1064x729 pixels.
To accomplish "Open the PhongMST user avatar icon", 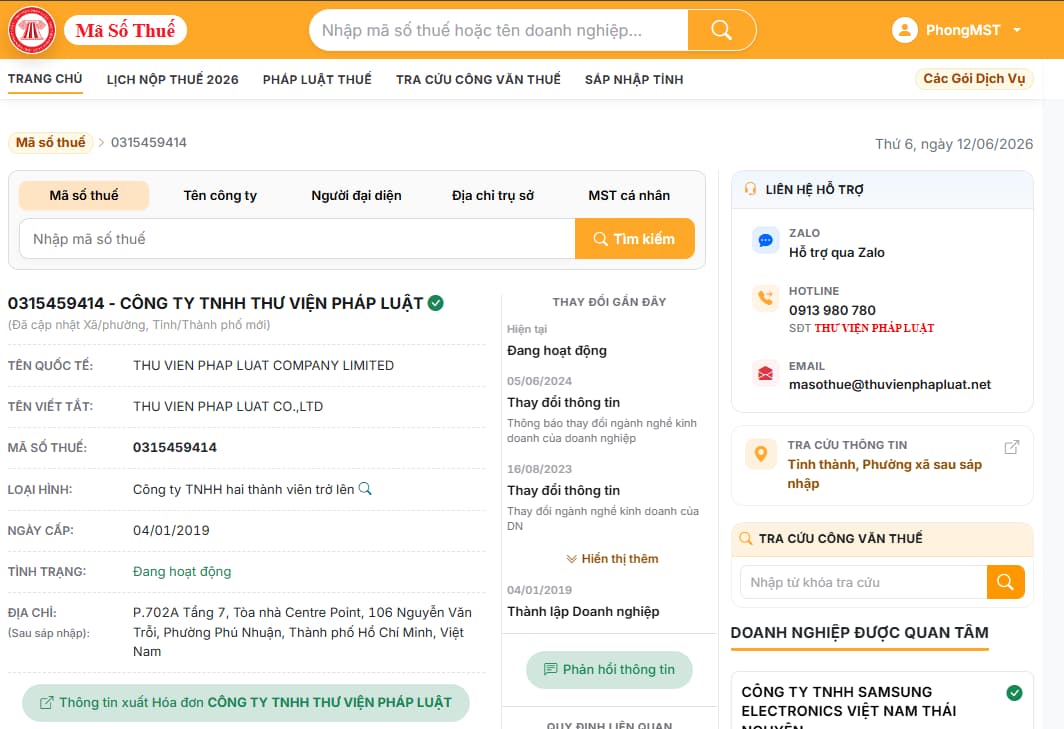I will [x=905, y=30].
